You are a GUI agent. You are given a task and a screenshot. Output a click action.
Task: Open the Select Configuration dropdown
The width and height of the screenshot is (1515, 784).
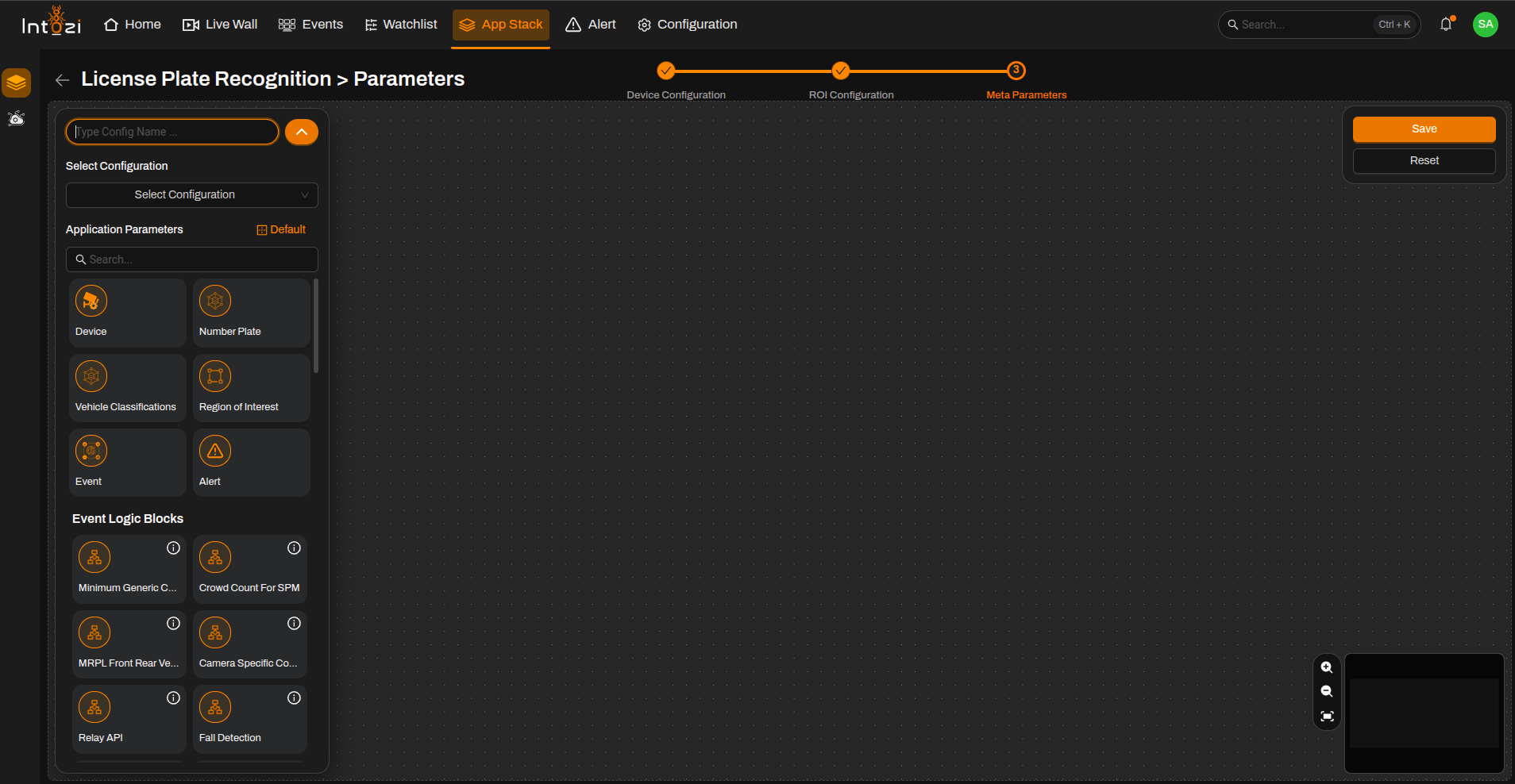[x=192, y=195]
